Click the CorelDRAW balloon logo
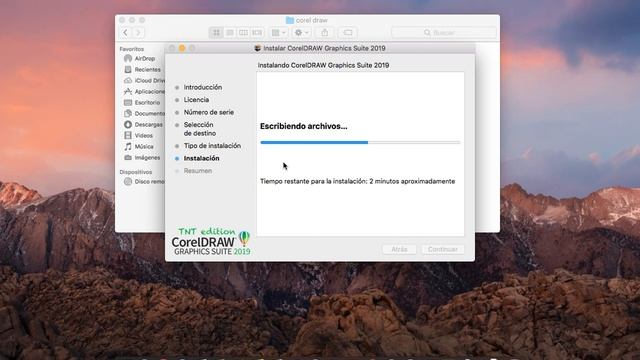This screenshot has height=360, width=640. point(244,238)
